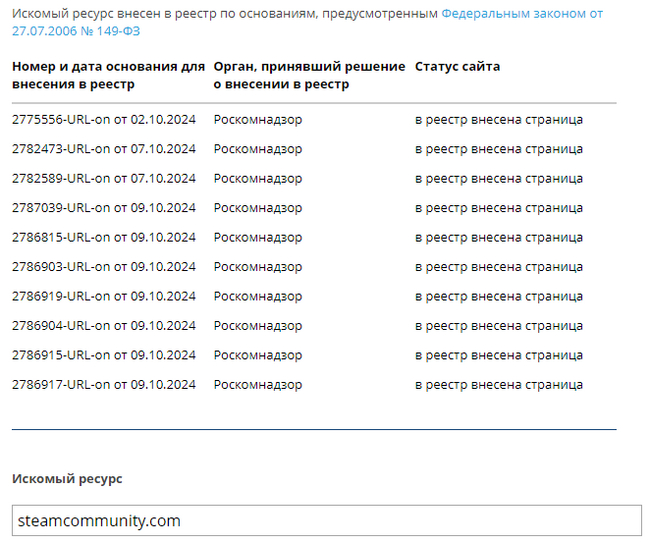Select entry 2786917-URL-on from 09.10.2024
This screenshot has height=543, width=650.
(x=104, y=385)
